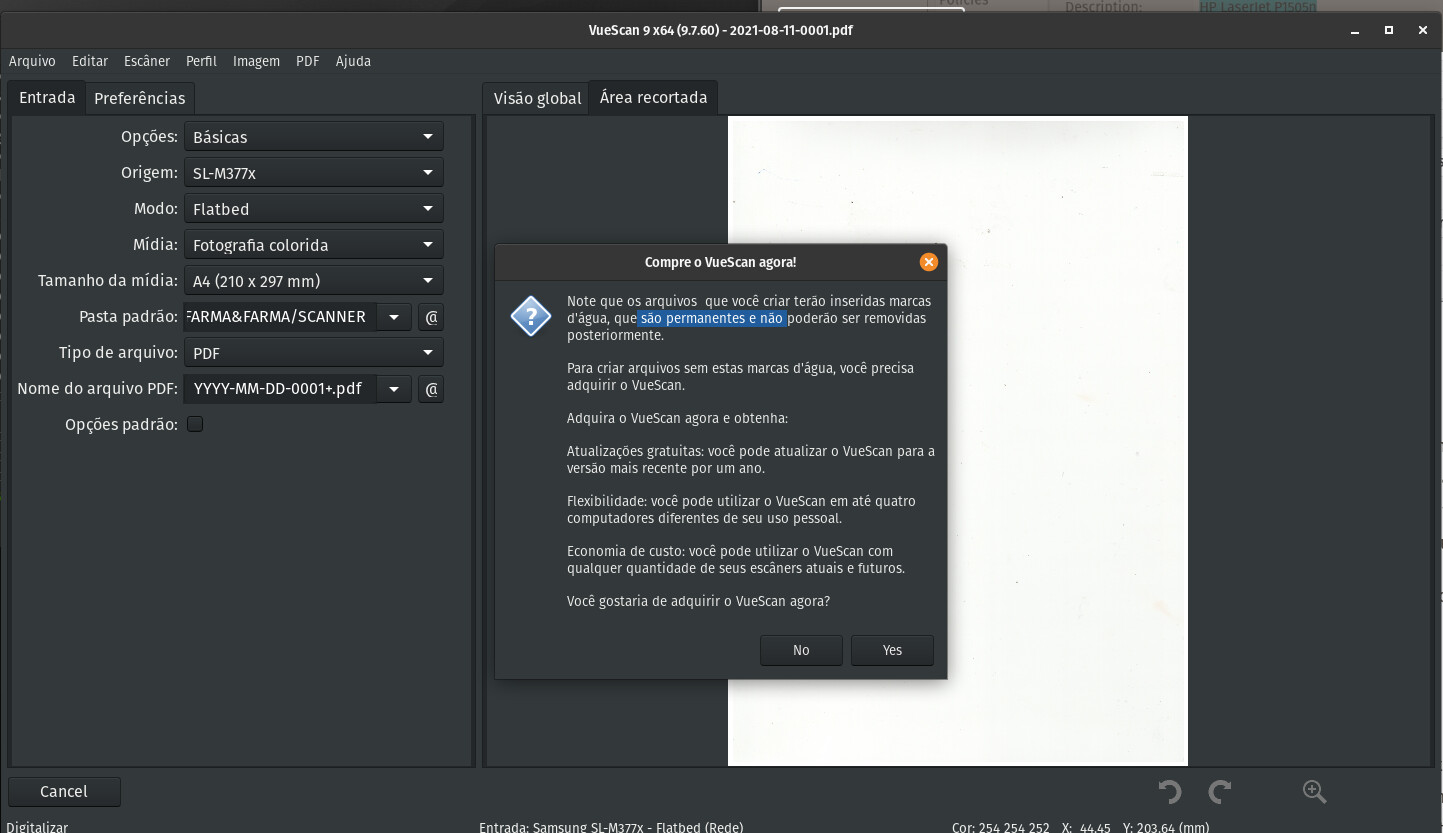Open the Escâner menu

click(147, 61)
